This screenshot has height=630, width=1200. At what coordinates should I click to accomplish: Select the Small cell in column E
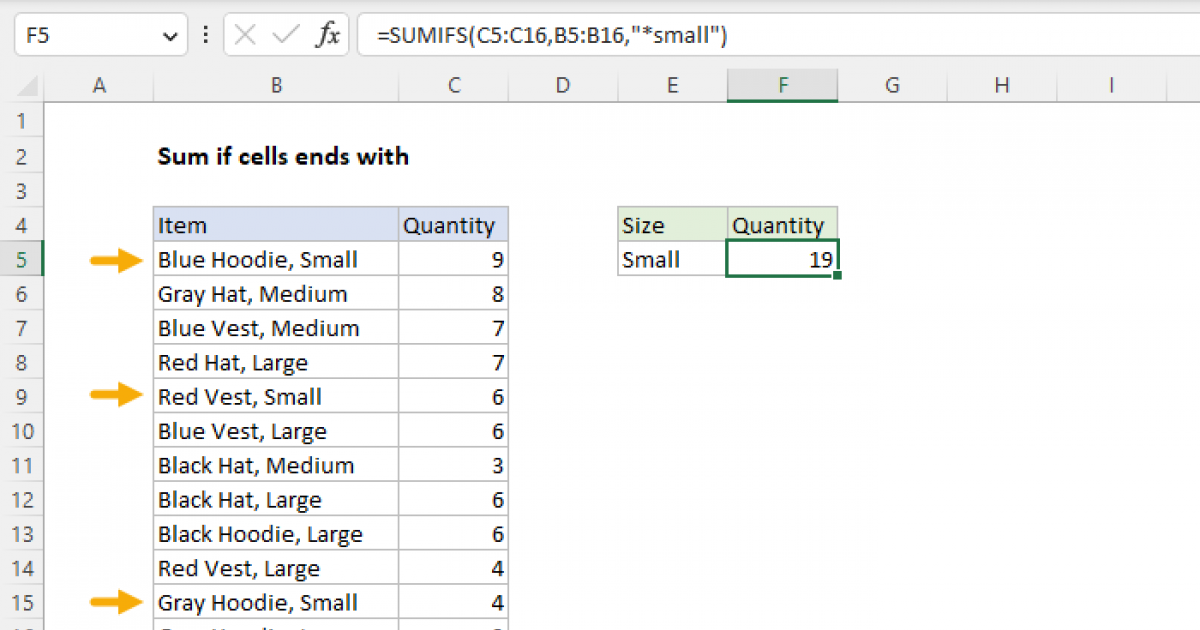(x=672, y=260)
